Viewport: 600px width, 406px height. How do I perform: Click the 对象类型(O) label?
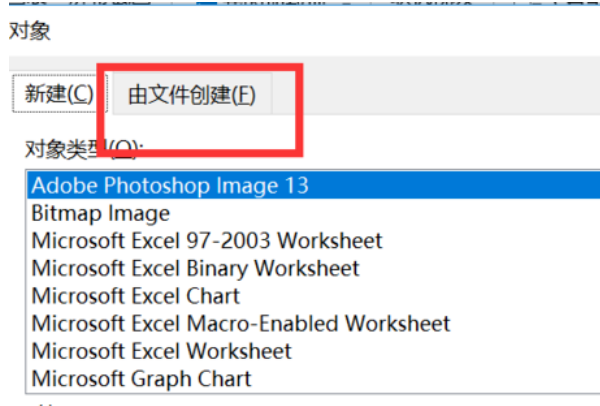[84, 149]
